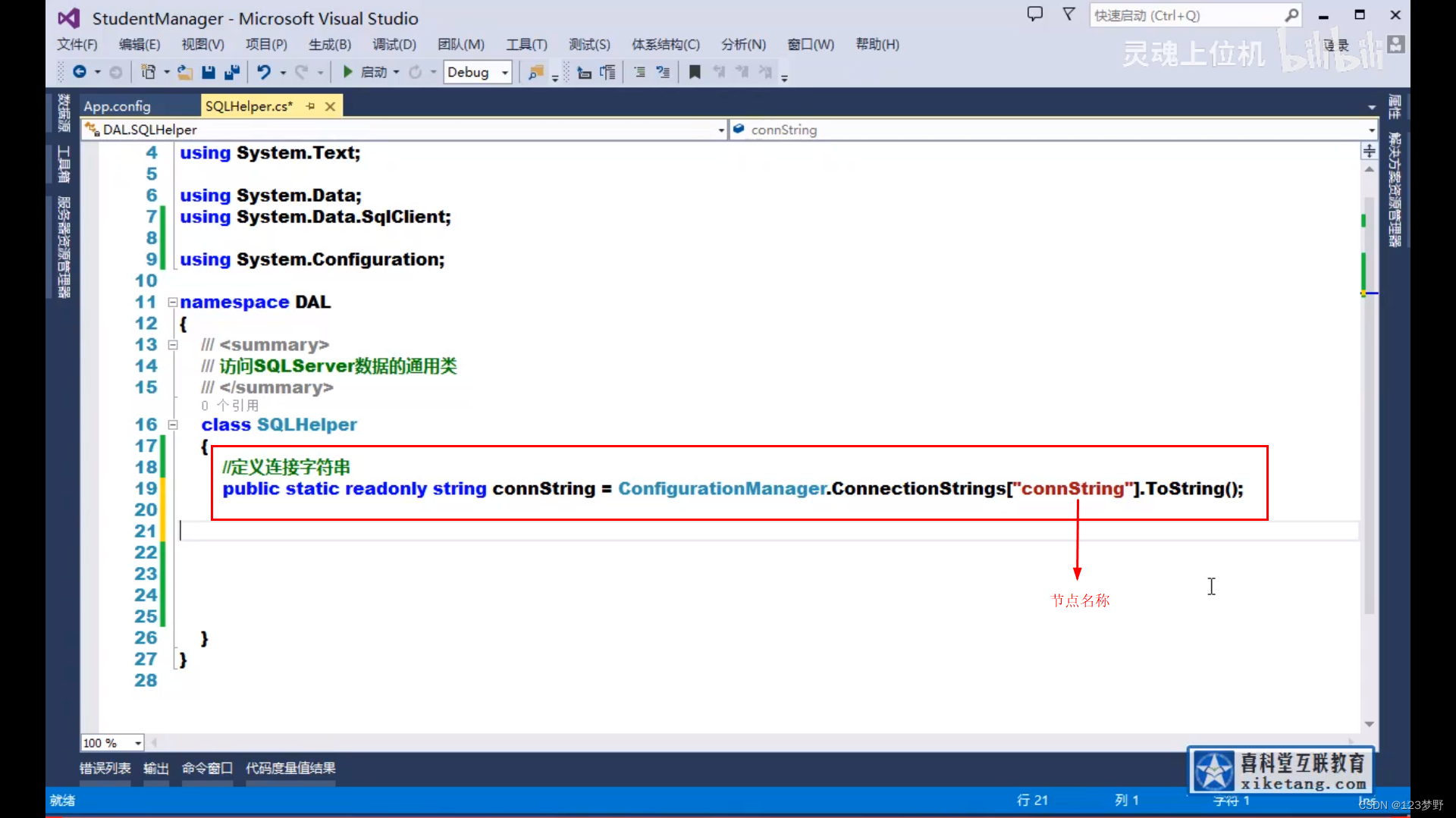Save the current file with Save icon
1456x818 pixels.
pyautogui.click(x=209, y=72)
